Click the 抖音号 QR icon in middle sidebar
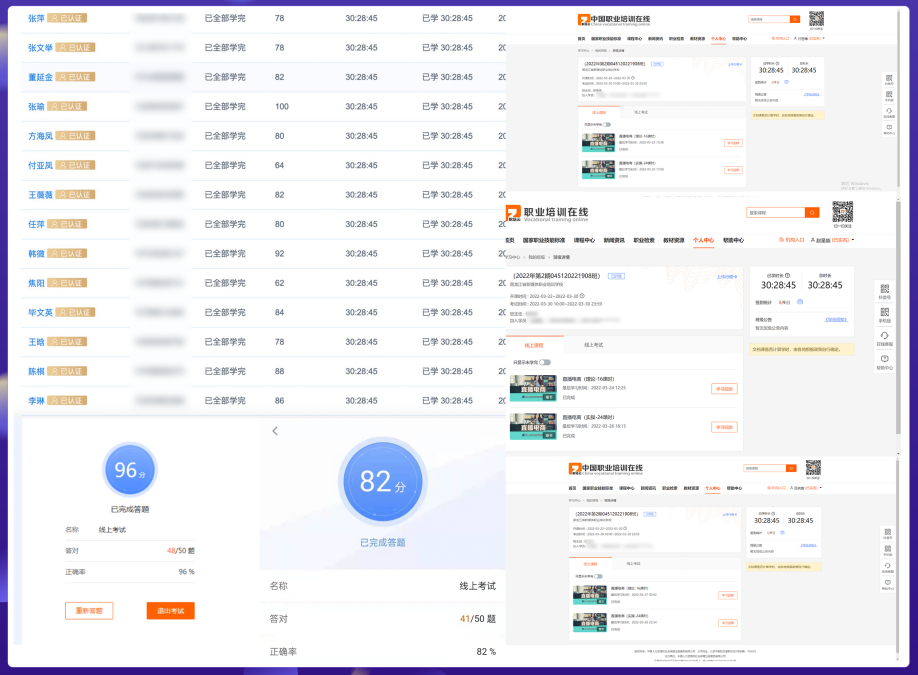This screenshot has width=918, height=675. click(884, 290)
